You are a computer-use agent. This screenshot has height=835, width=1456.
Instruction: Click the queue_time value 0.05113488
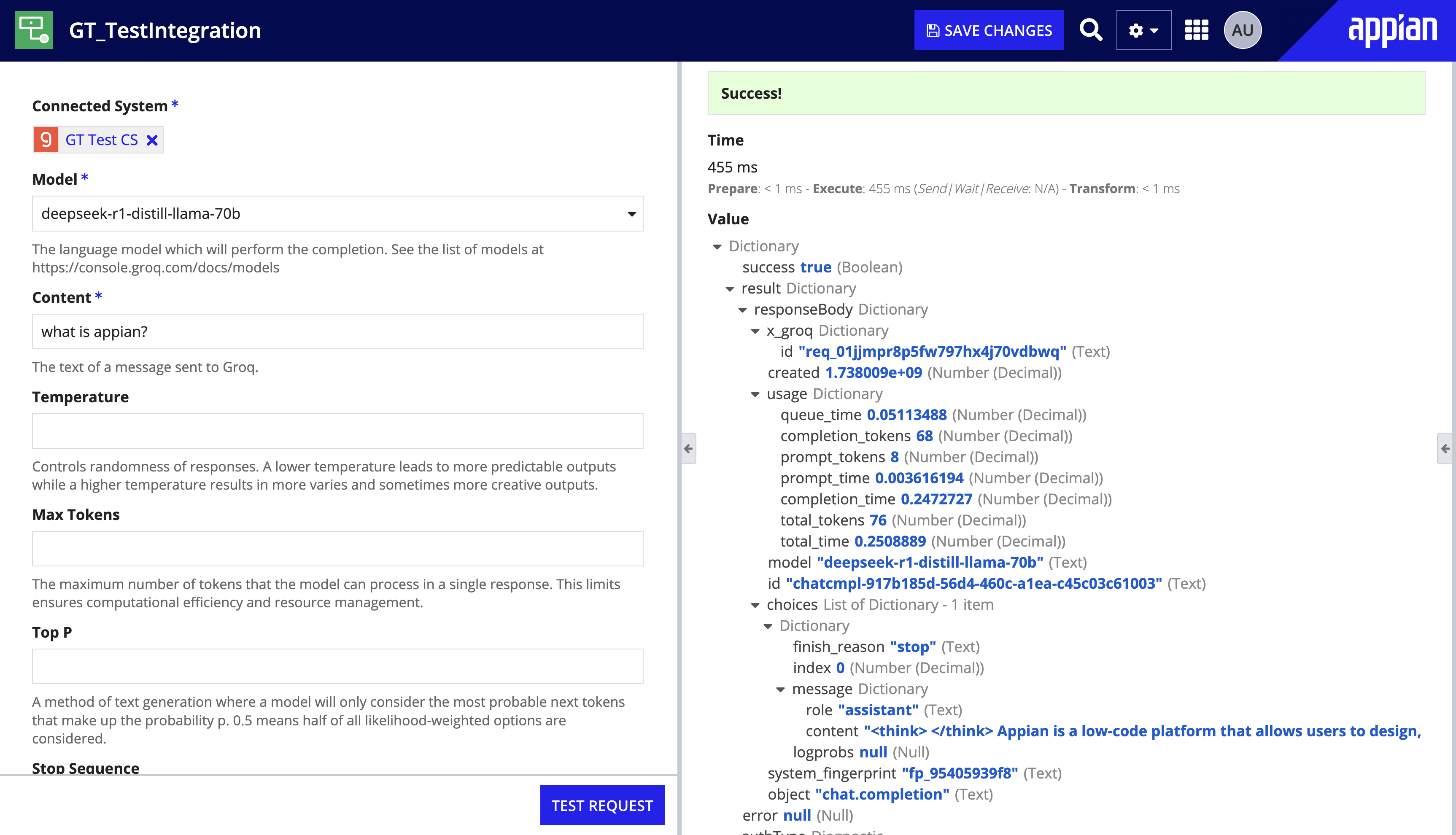click(x=907, y=415)
